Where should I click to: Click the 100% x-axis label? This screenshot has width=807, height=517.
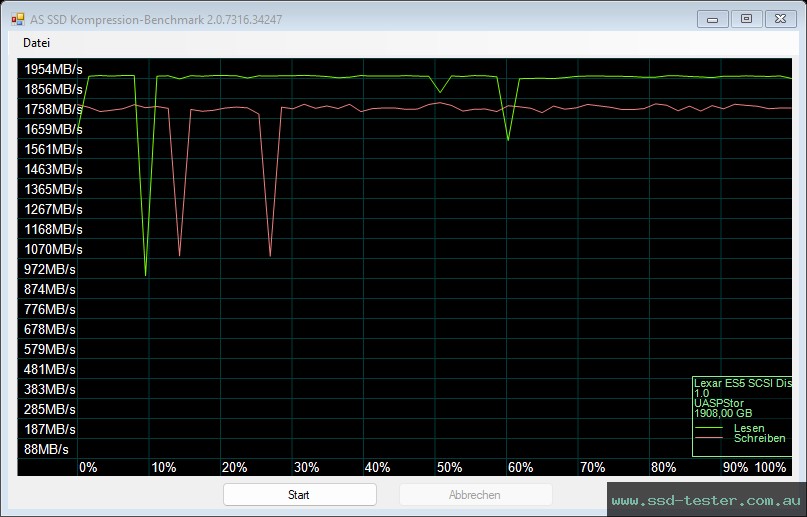point(770,468)
